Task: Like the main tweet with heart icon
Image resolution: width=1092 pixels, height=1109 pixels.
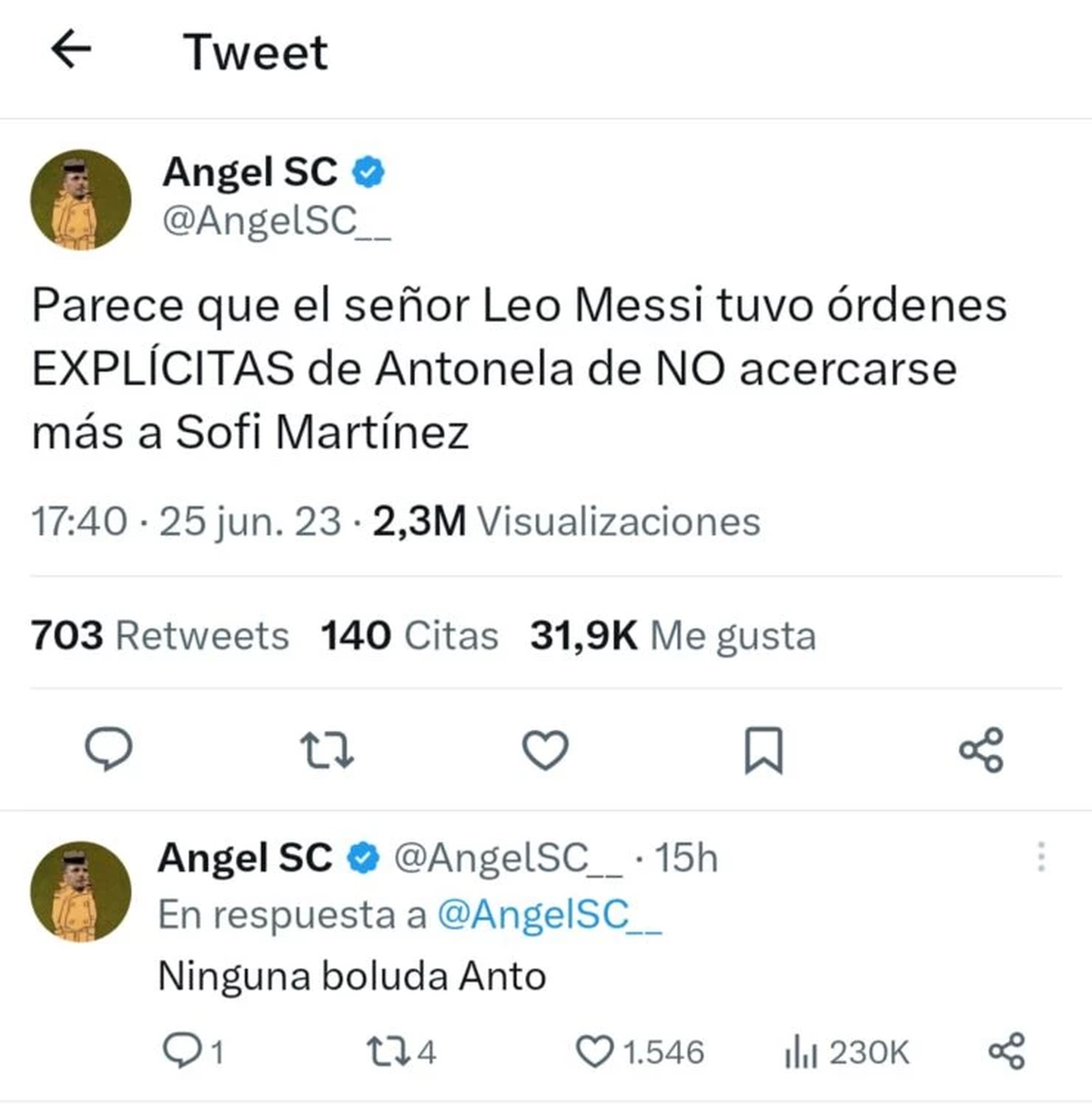Action: coord(545,751)
